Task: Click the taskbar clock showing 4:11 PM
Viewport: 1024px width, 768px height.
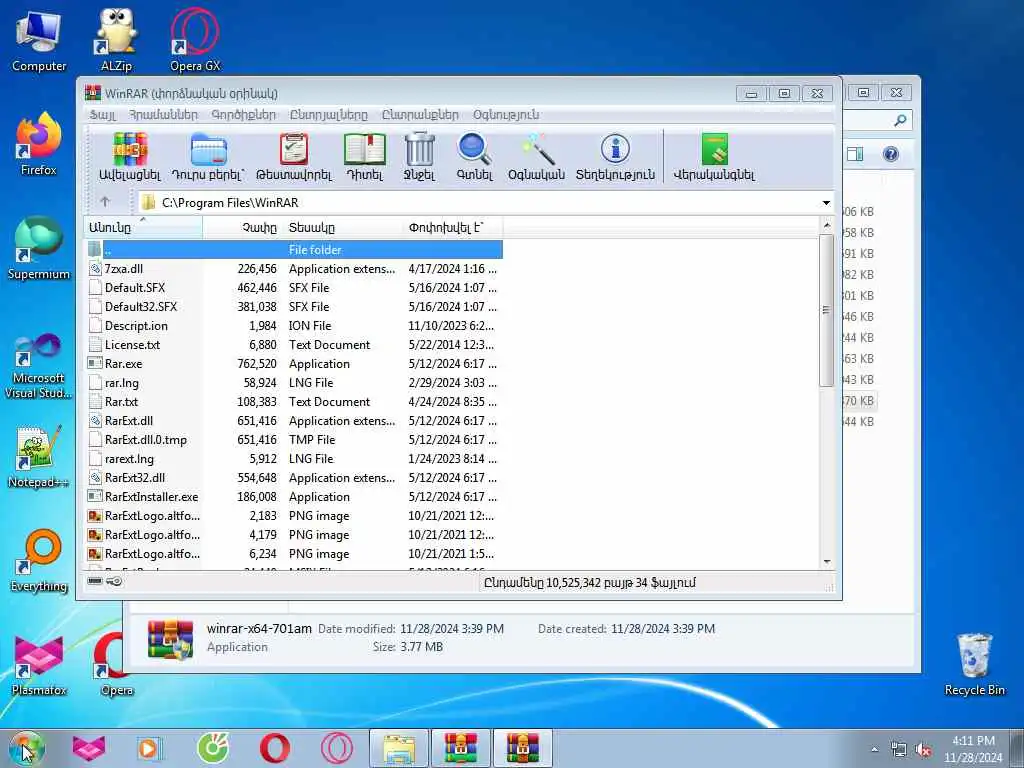Action: point(973,748)
